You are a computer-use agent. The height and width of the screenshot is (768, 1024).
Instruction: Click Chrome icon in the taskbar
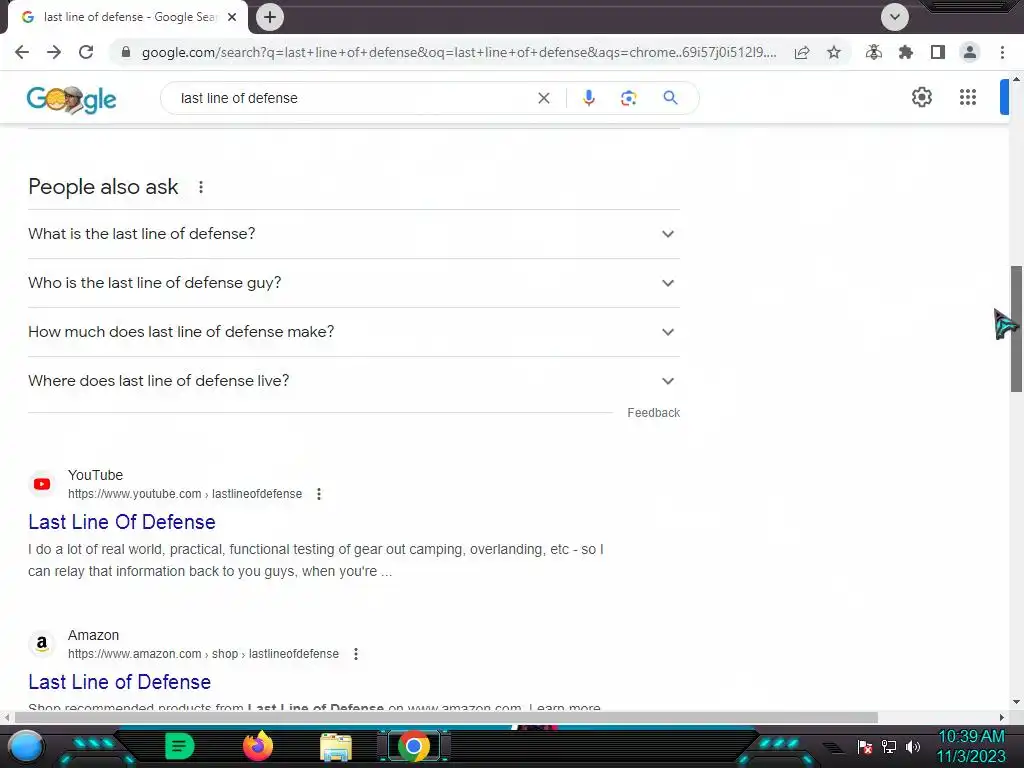click(413, 746)
